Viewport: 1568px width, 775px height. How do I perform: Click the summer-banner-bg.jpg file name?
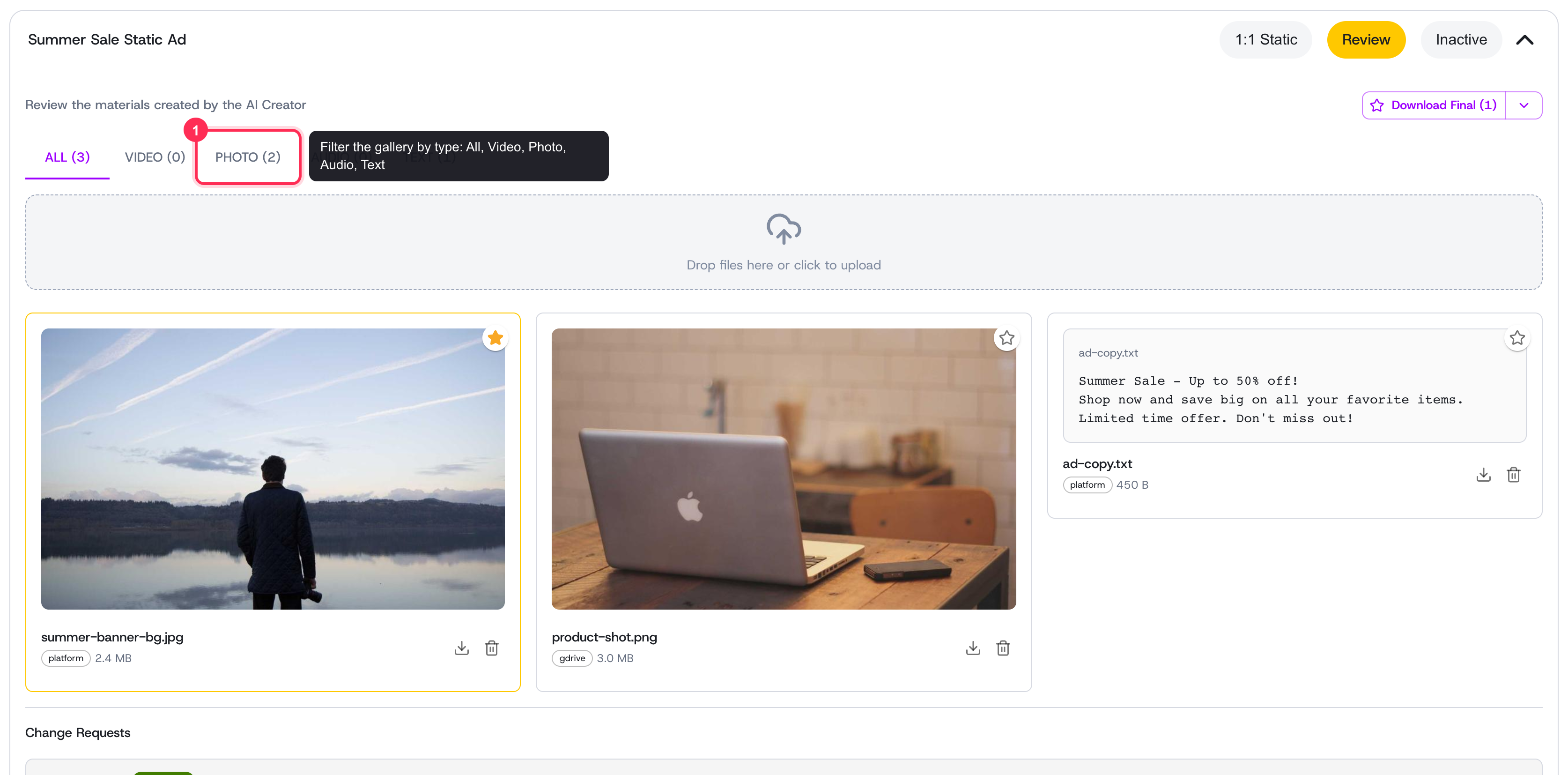pyautogui.click(x=112, y=637)
